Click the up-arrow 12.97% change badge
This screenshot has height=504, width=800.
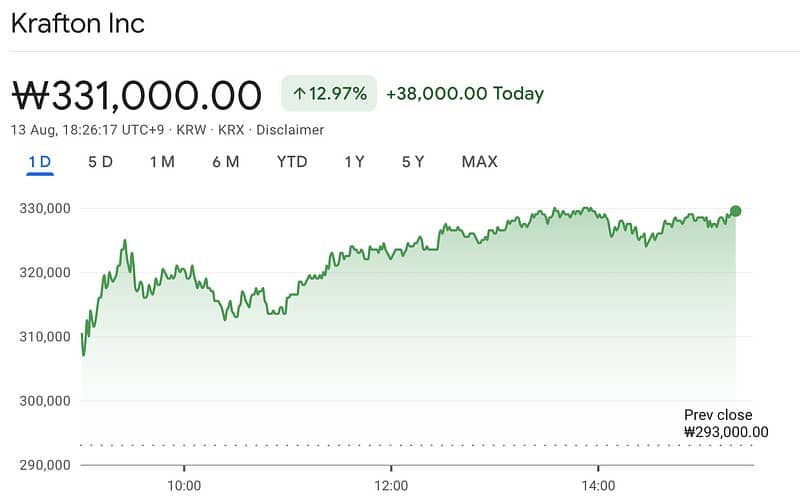[329, 93]
